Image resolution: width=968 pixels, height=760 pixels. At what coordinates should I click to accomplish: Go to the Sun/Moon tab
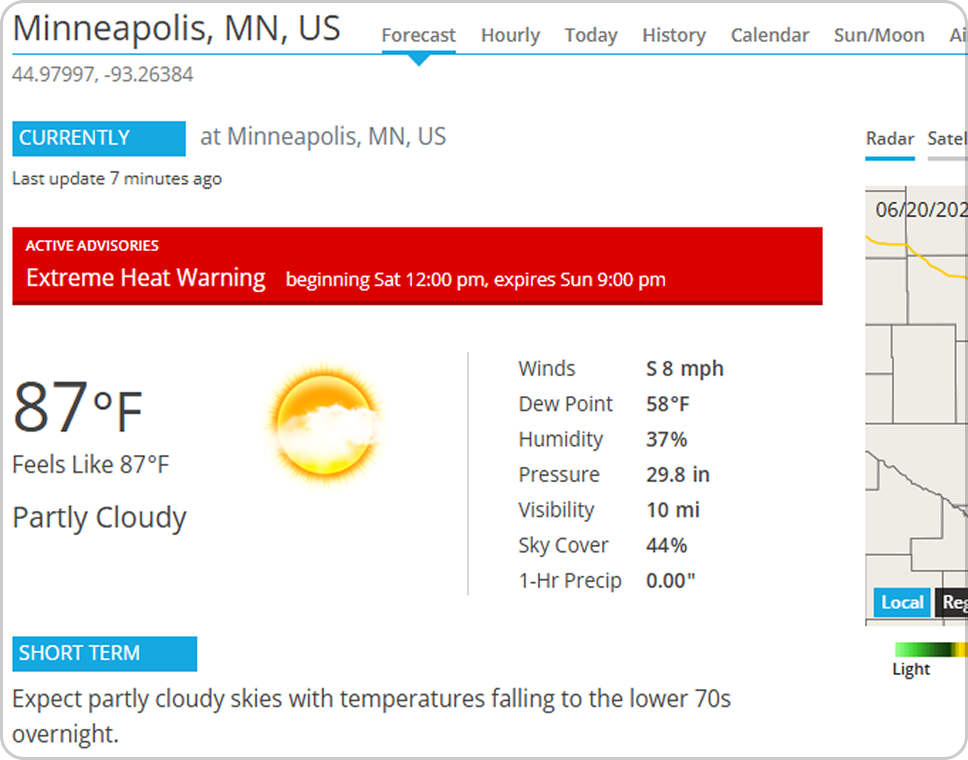(x=879, y=35)
